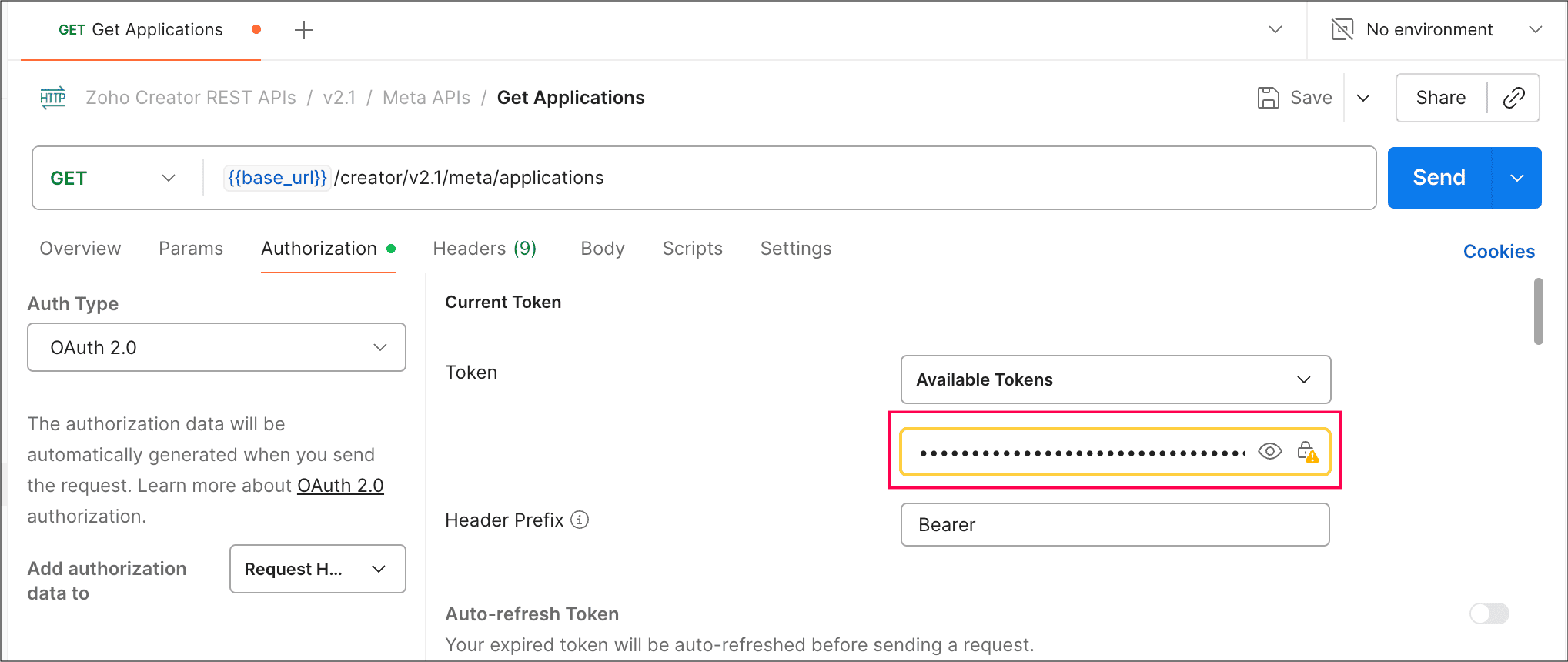Screen dimensions: 1568x662
Task: Expand the Send options arrow
Action: (x=1517, y=178)
